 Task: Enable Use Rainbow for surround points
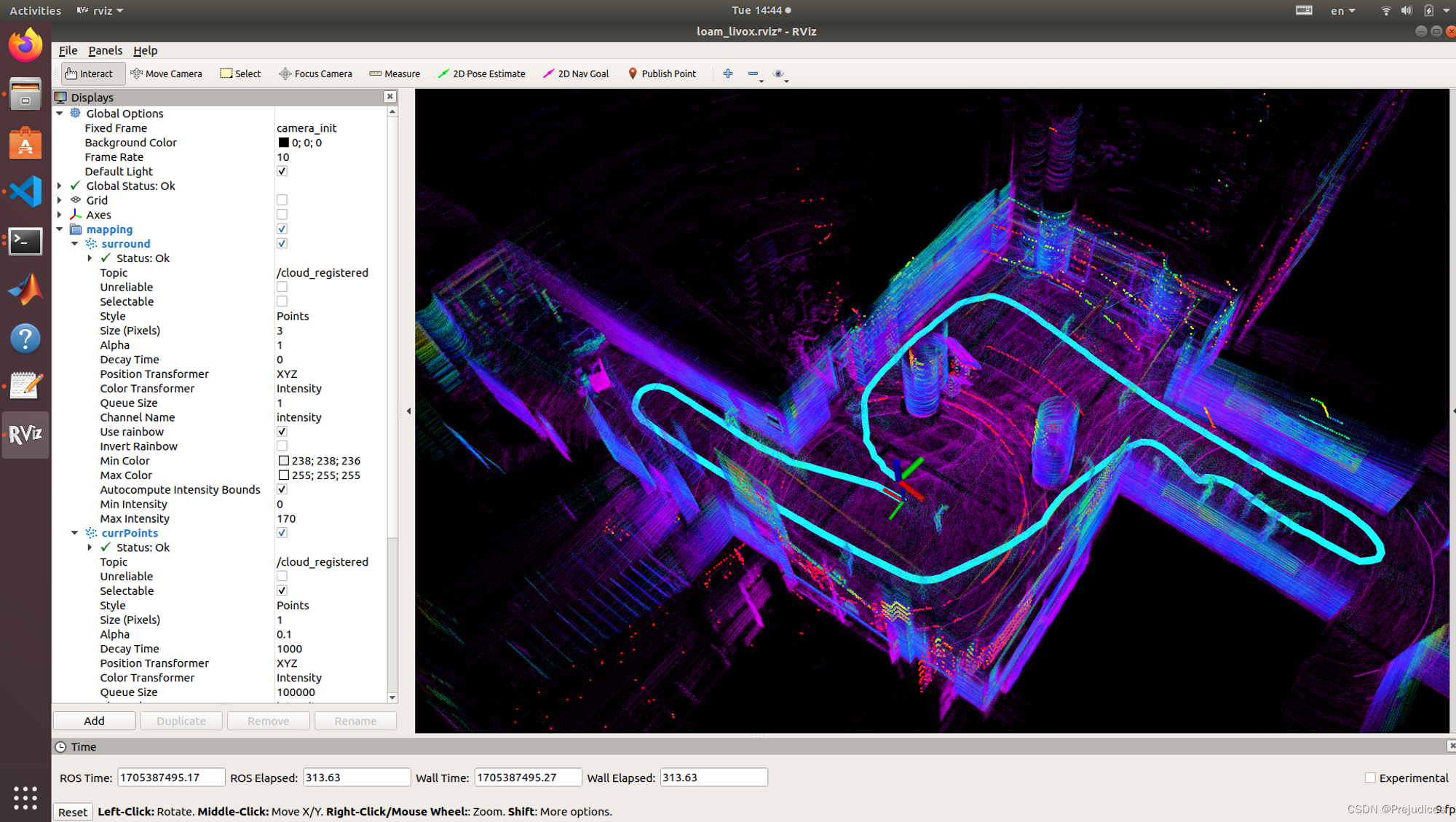click(281, 431)
